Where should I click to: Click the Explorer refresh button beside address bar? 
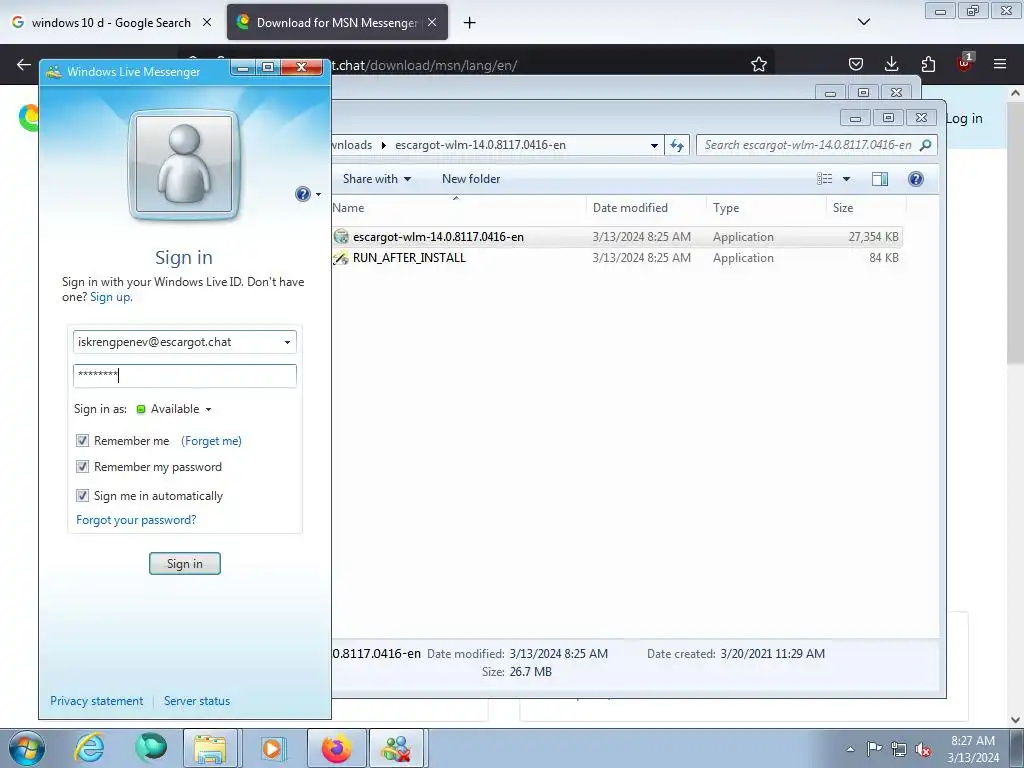(x=677, y=145)
